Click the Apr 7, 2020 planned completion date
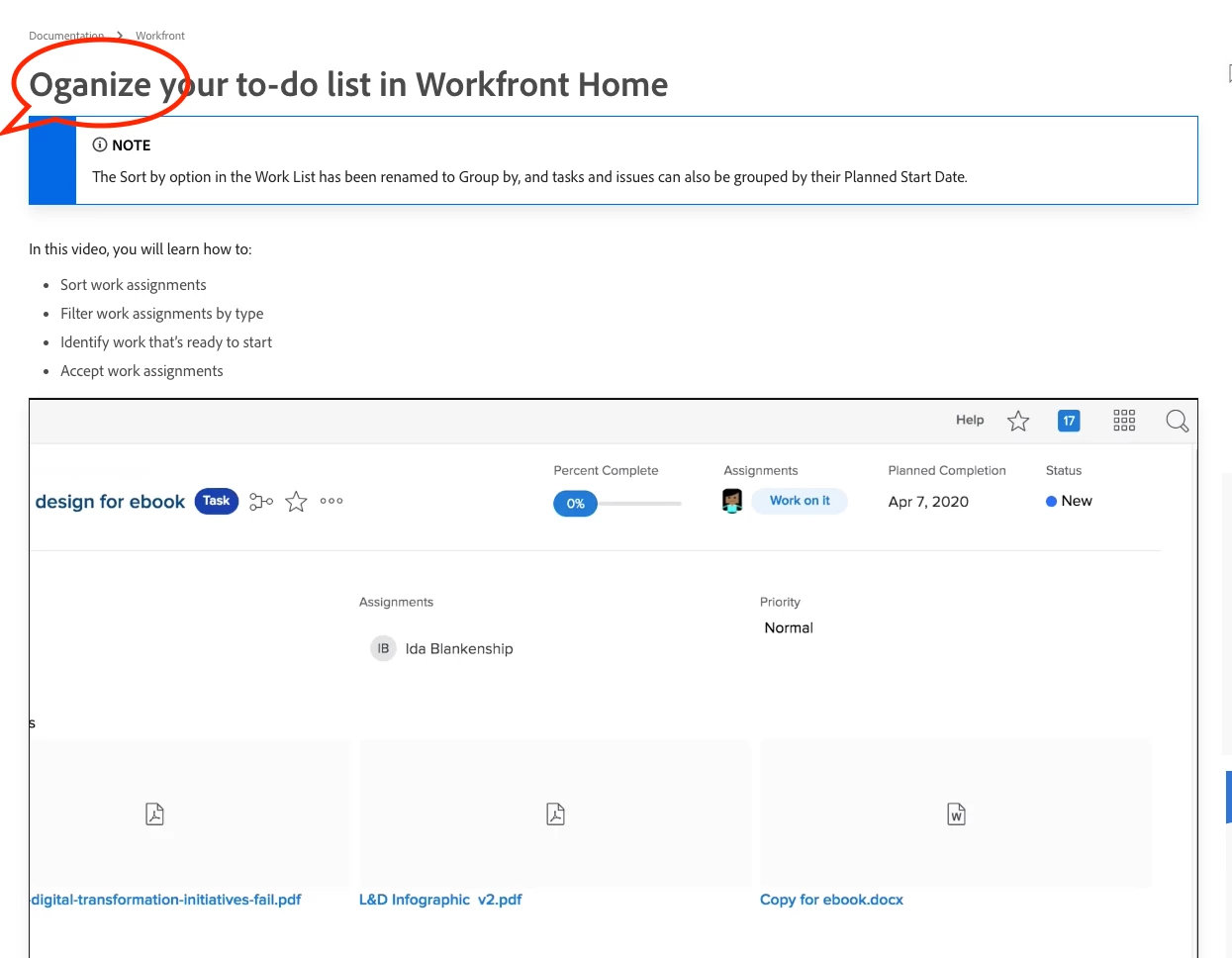This screenshot has height=958, width=1232. (928, 502)
